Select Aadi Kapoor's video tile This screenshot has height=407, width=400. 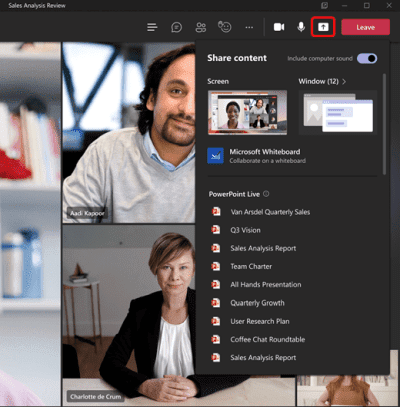coord(129,132)
